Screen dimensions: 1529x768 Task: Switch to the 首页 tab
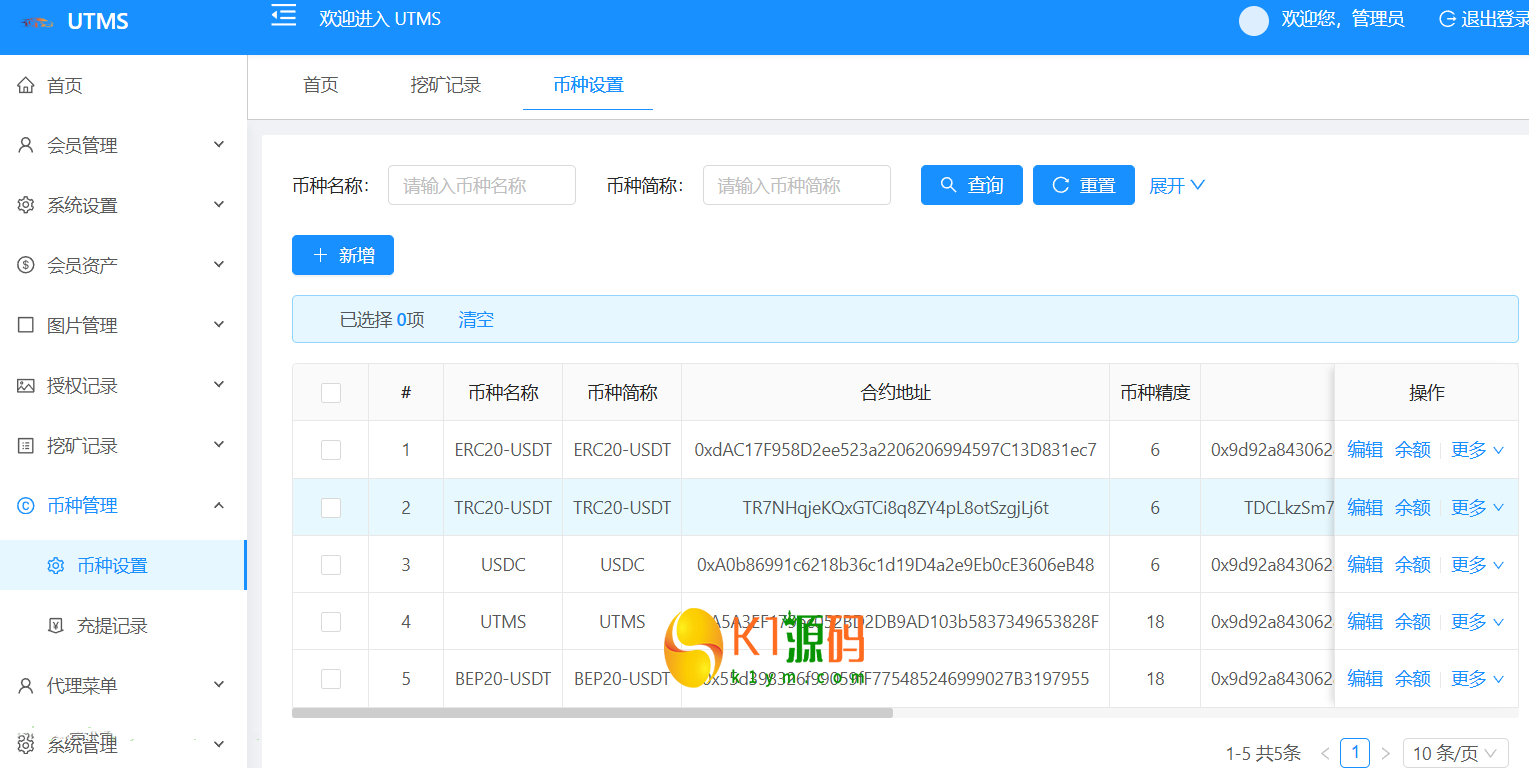click(321, 85)
